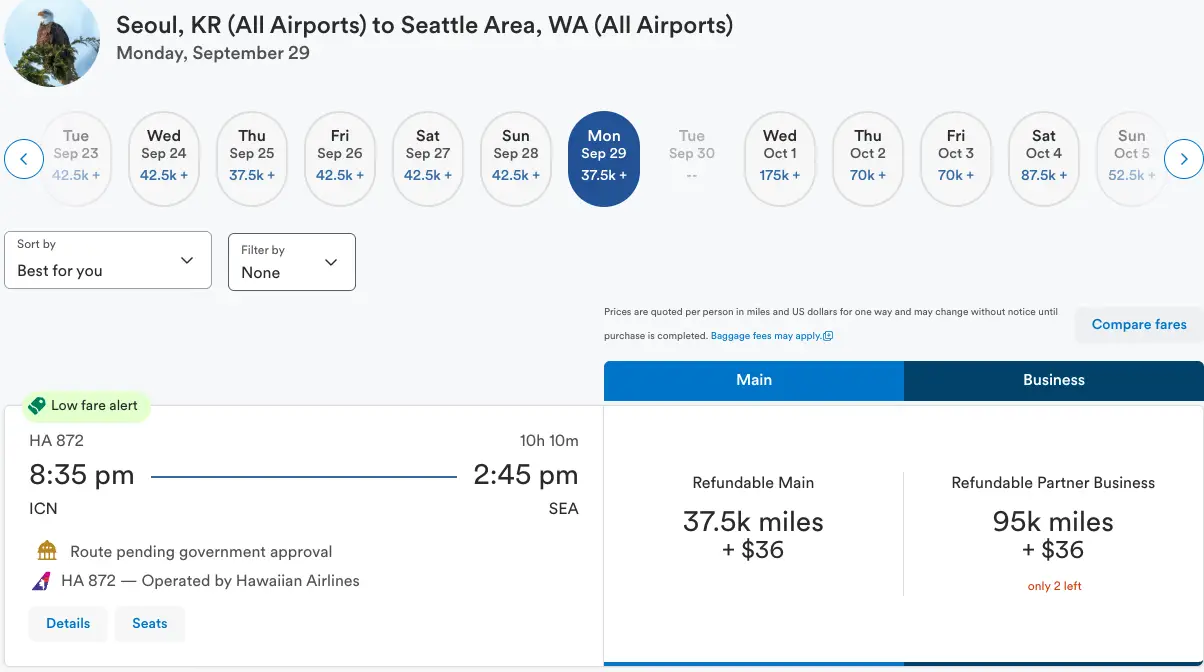Image resolution: width=1204 pixels, height=672 pixels.
Task: Open the Baggage fees may apply link
Action: tap(771, 336)
